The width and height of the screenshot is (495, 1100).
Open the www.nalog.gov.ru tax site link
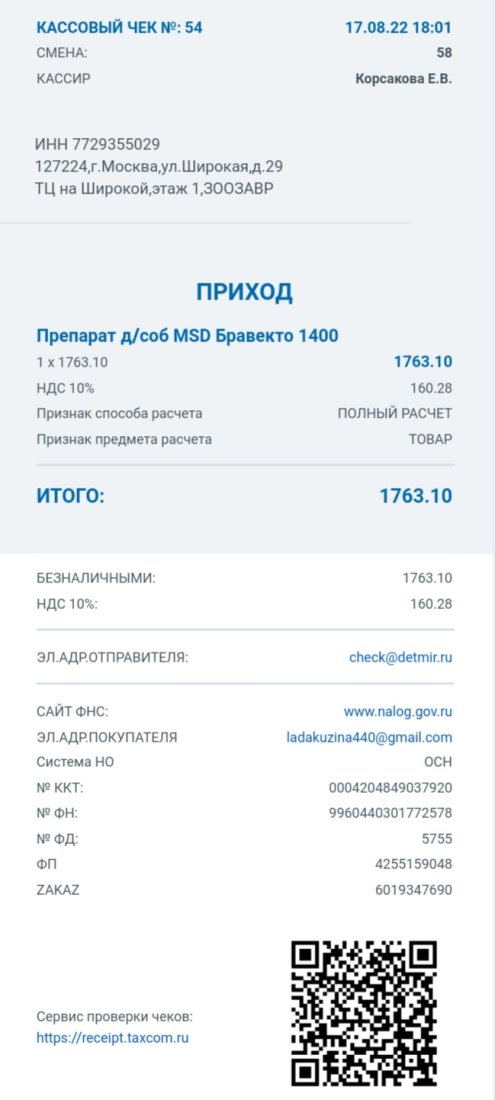coord(398,711)
